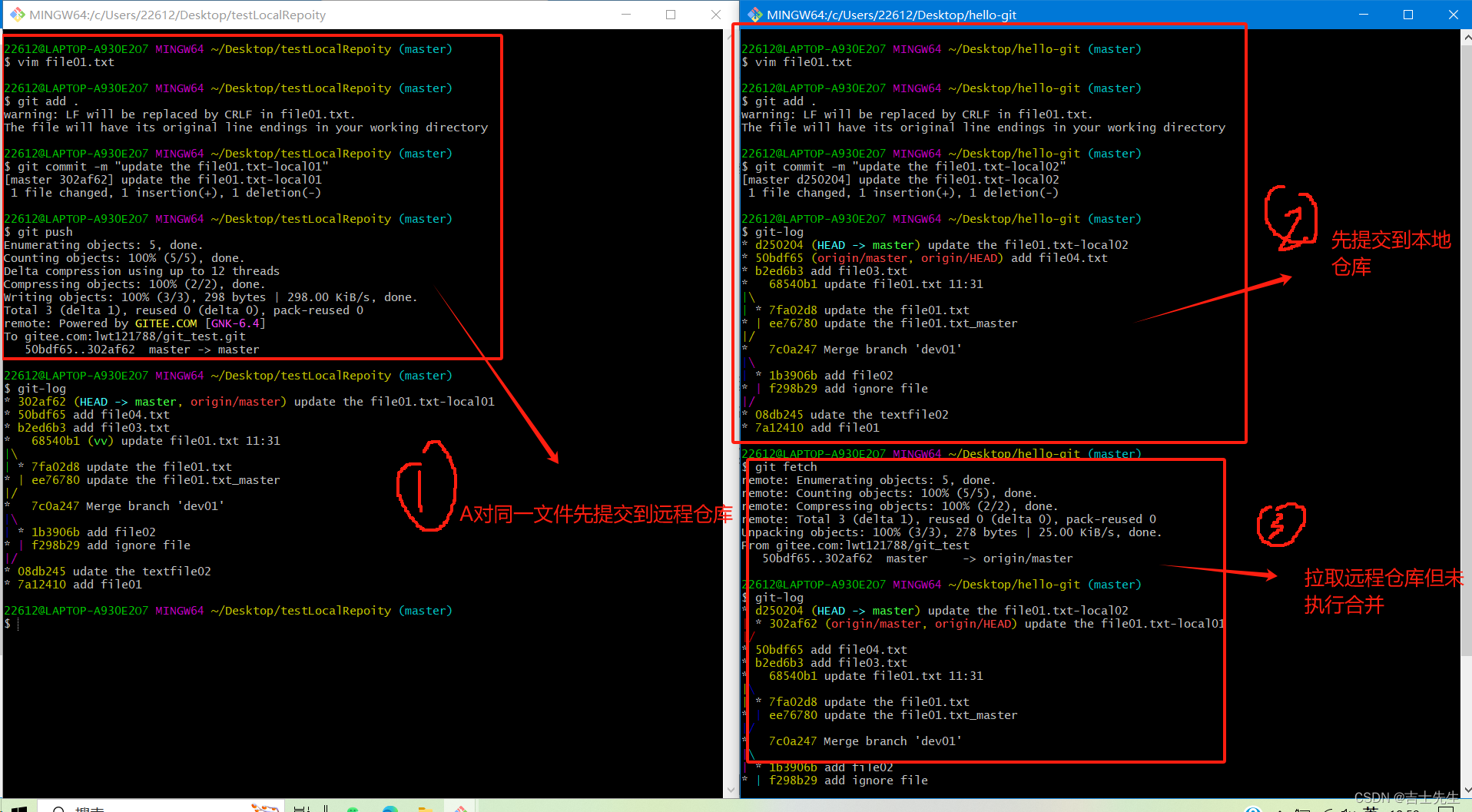Click "warning: LF will be replaced by CRLF" in hello-git window
The image size is (1472, 812).
click(917, 114)
